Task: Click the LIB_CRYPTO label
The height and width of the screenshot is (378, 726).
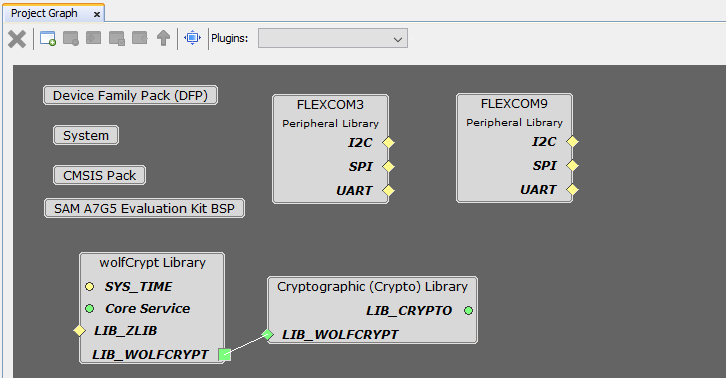Action: 409,311
